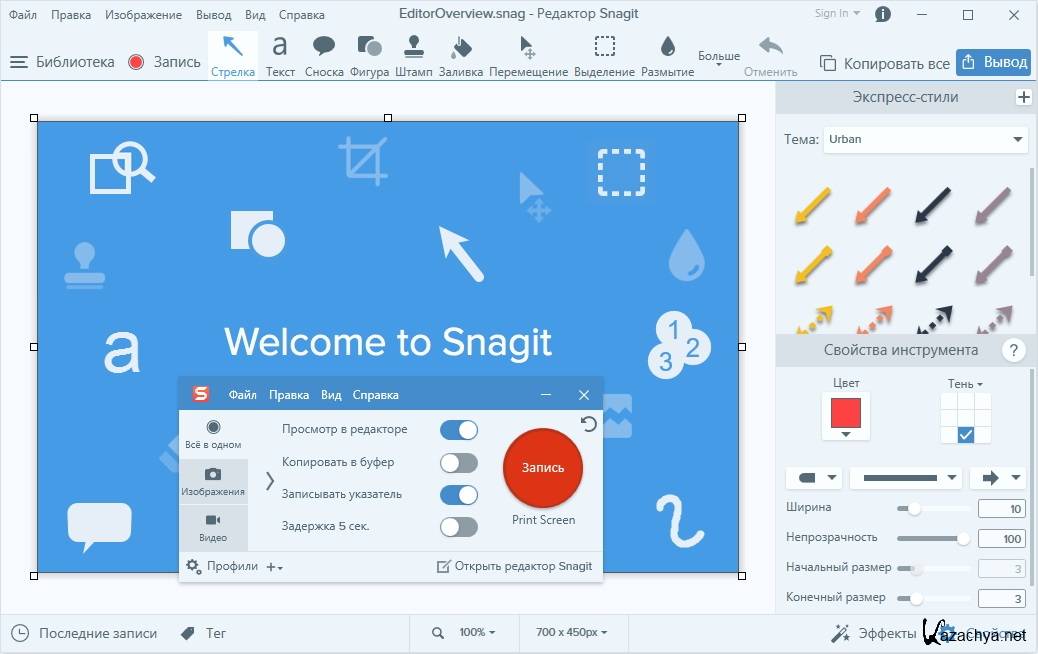
Task: Choose the Выделение selection tool
Action: pyautogui.click(x=604, y=54)
